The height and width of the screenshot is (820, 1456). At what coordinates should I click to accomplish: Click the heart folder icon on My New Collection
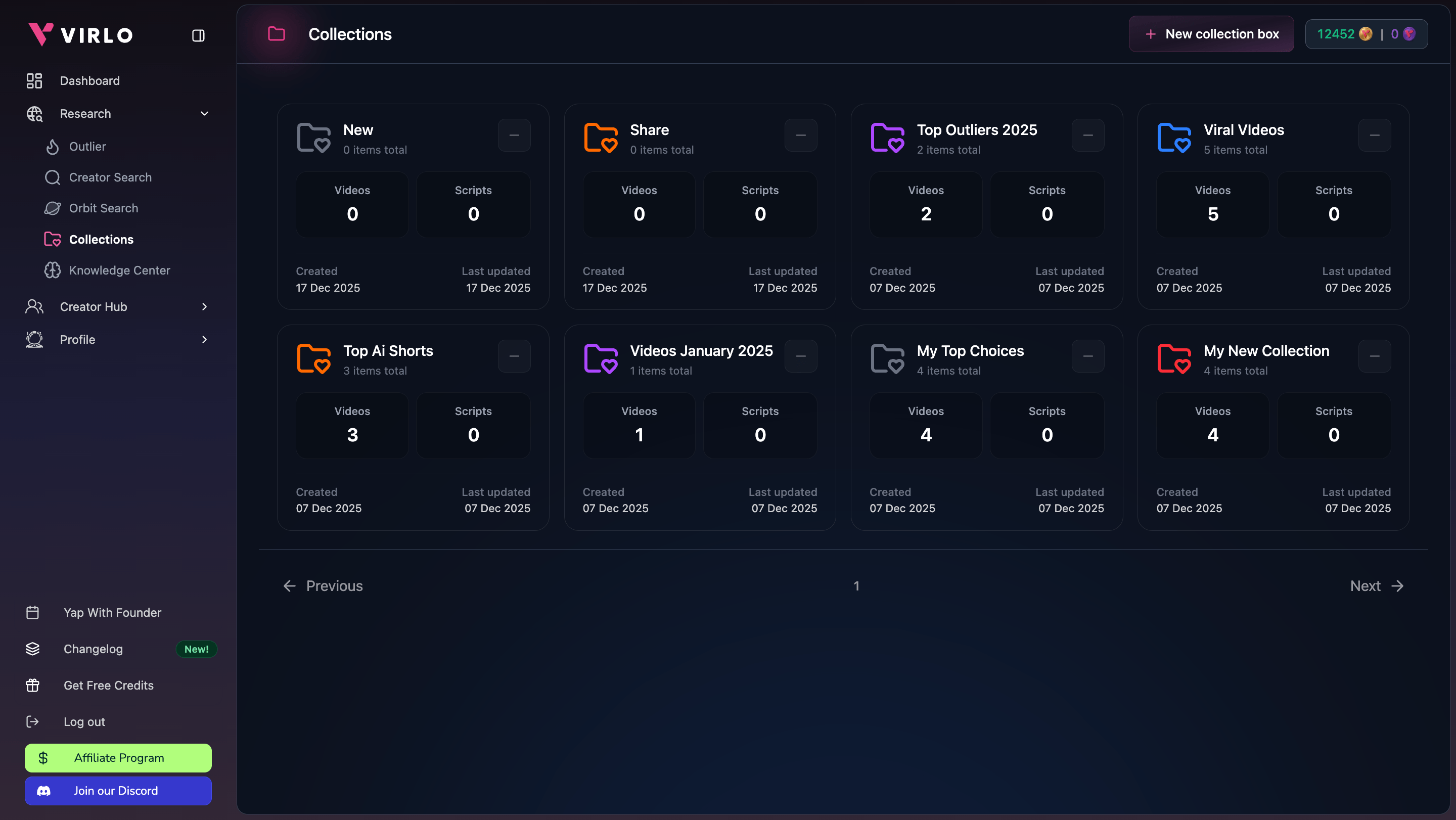1174,358
